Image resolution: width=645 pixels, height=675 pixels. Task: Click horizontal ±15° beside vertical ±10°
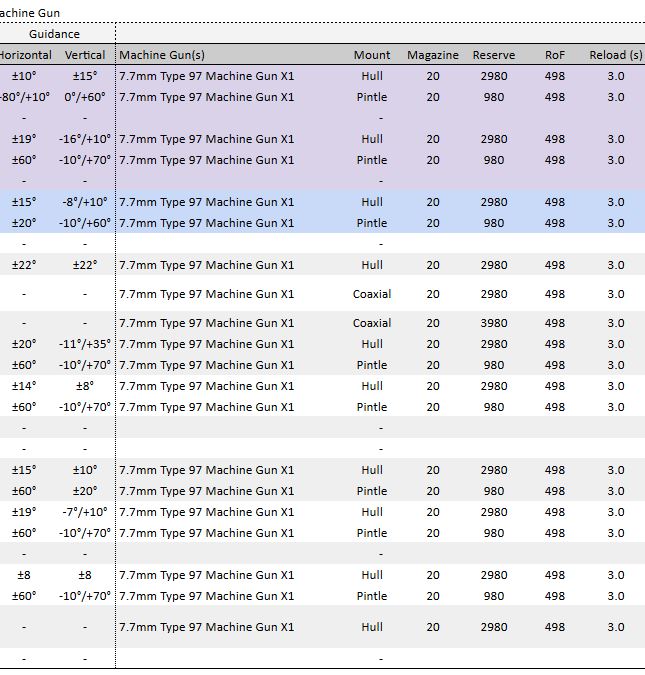click(24, 470)
